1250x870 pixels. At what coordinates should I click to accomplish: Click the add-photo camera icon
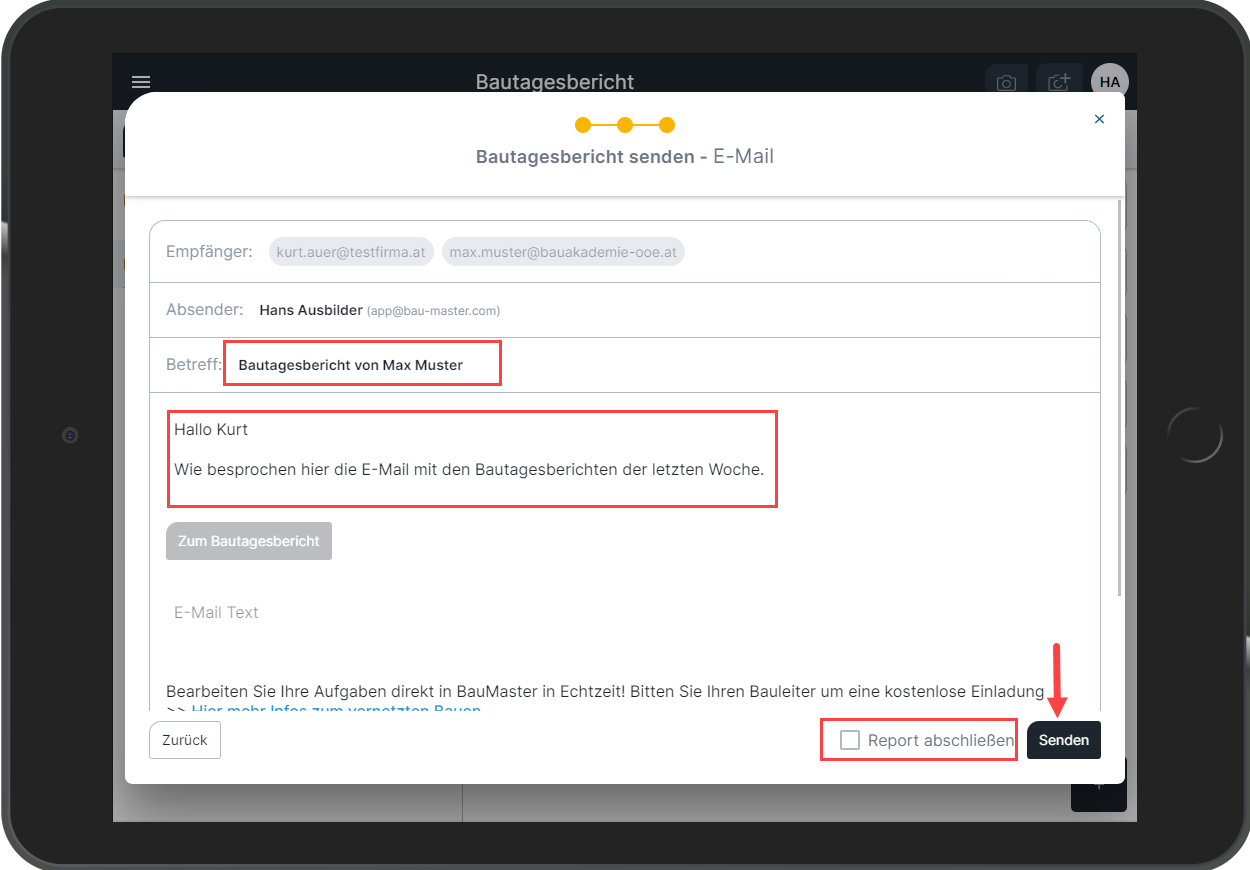[1059, 82]
